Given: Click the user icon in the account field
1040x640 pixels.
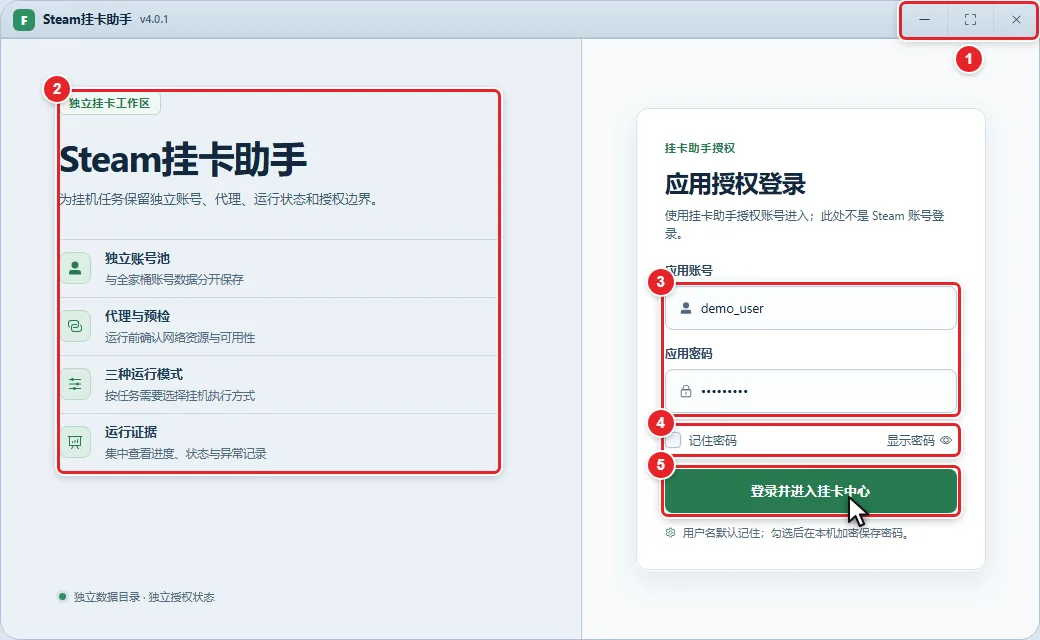Looking at the screenshot, I should click(686, 308).
